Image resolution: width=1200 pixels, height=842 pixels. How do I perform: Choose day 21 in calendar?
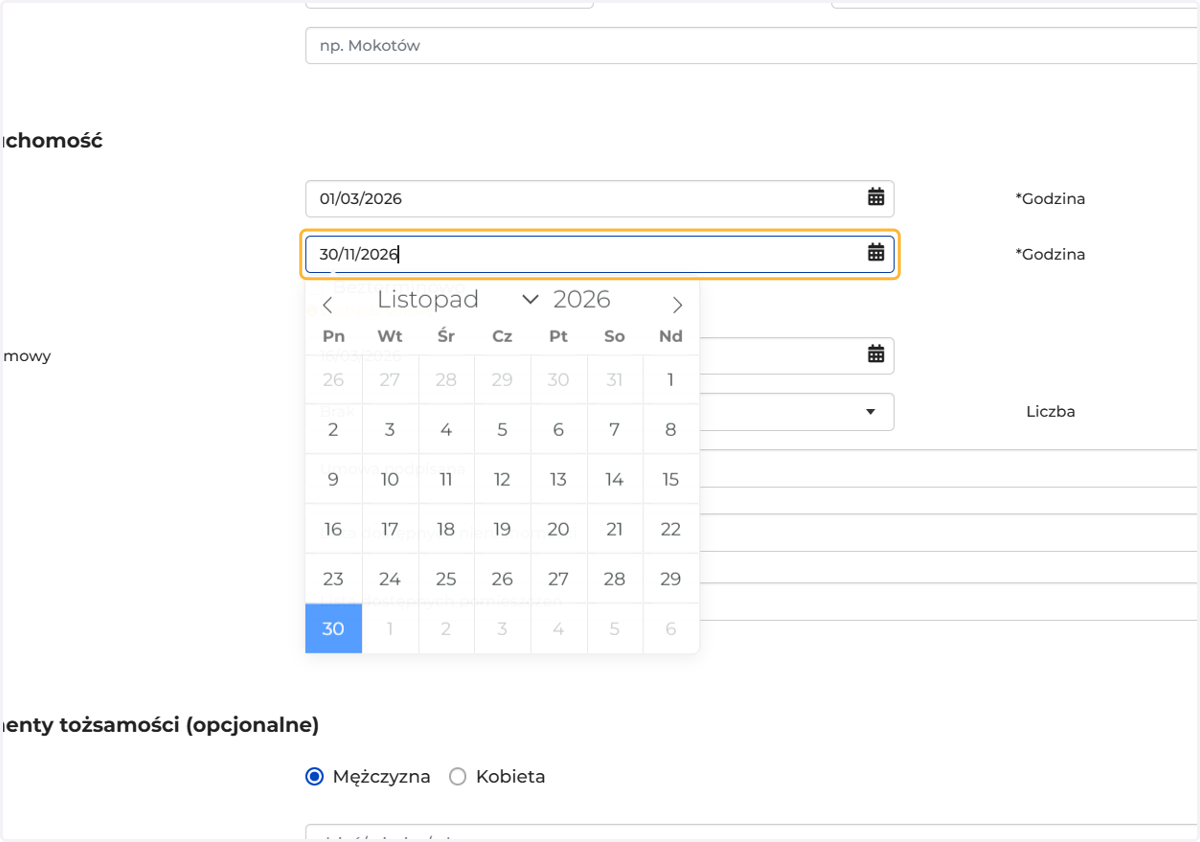614,530
